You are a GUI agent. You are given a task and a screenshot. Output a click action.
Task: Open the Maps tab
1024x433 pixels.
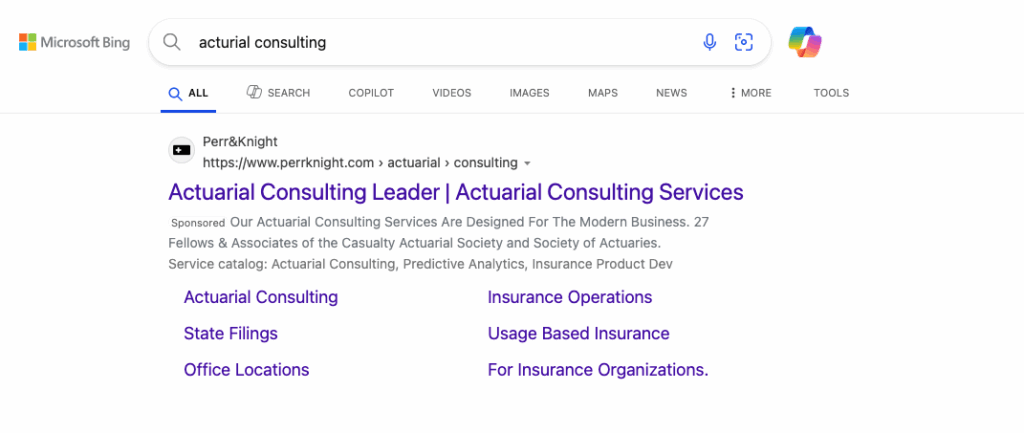tap(603, 93)
